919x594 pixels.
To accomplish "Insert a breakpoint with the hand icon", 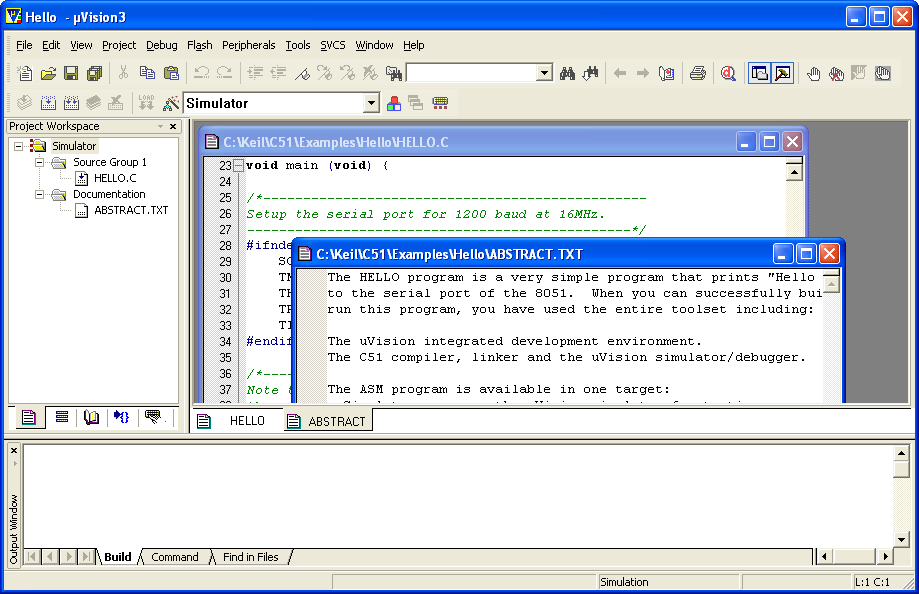I will (814, 73).
